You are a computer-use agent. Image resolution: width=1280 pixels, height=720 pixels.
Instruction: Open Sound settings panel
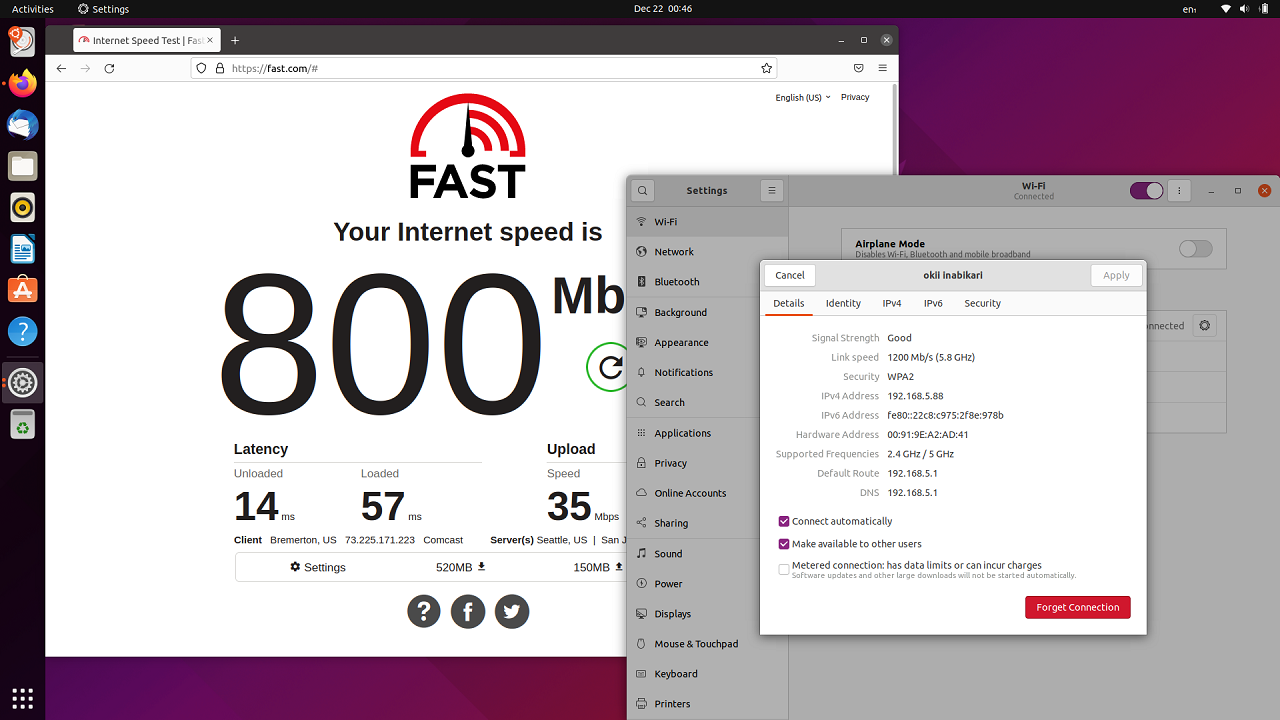(708, 553)
